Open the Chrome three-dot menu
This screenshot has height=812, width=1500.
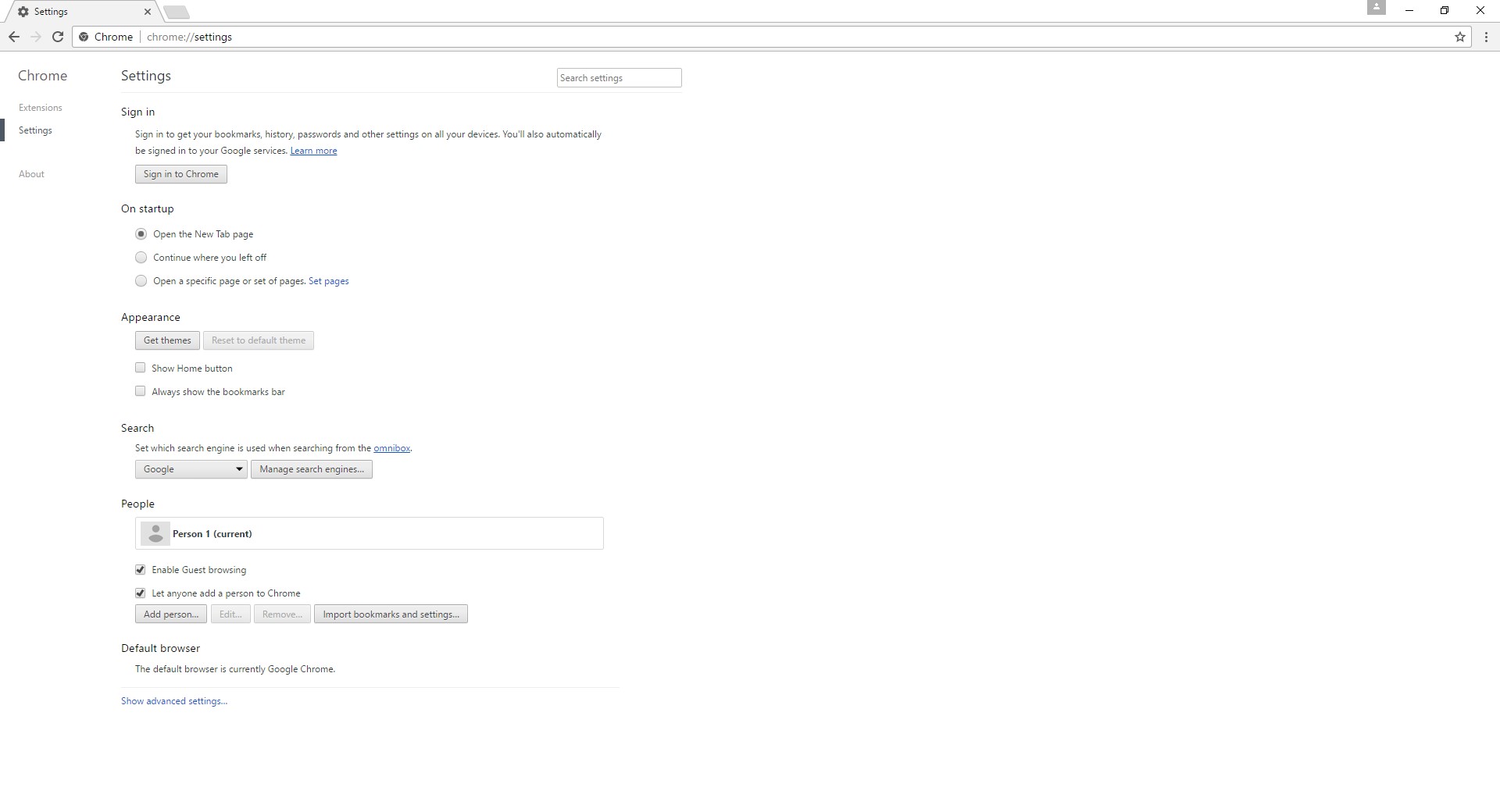(1486, 37)
